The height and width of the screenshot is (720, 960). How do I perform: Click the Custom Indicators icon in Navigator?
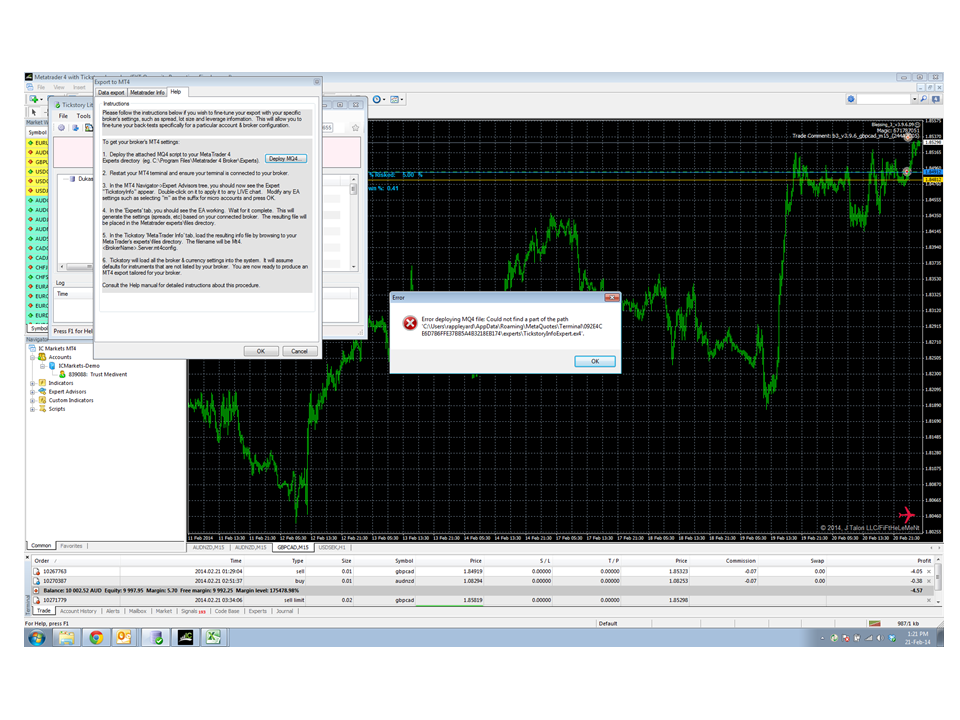point(42,400)
